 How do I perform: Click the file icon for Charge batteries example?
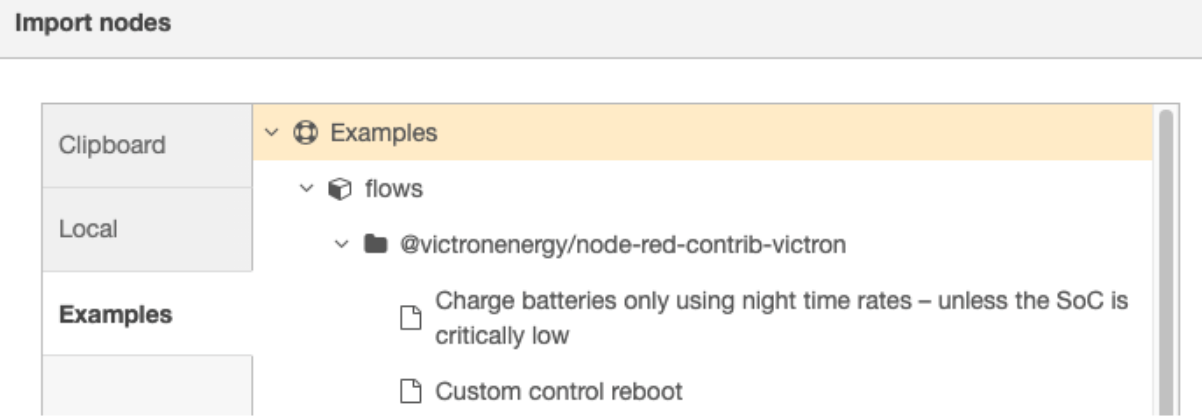click(409, 318)
